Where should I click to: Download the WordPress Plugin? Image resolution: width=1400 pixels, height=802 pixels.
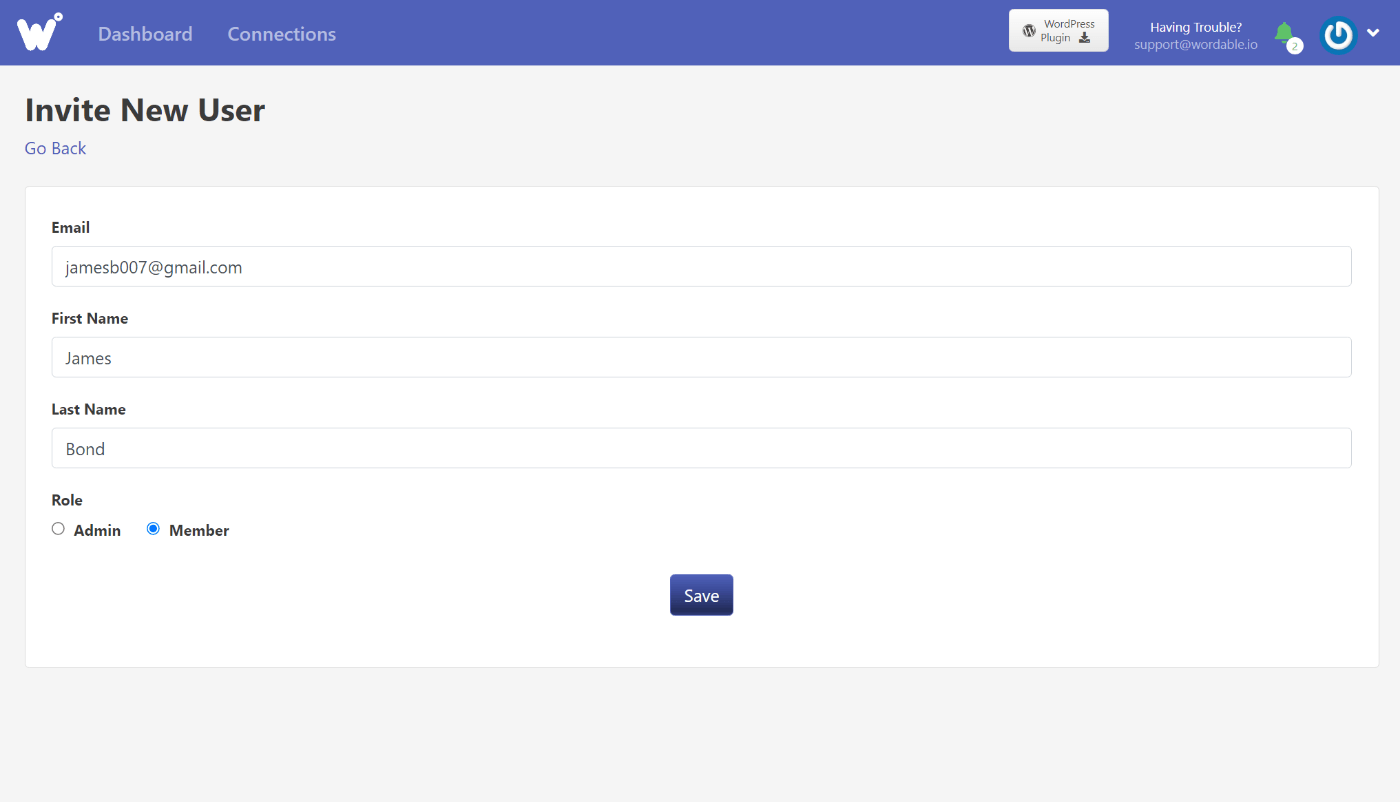tap(1059, 31)
